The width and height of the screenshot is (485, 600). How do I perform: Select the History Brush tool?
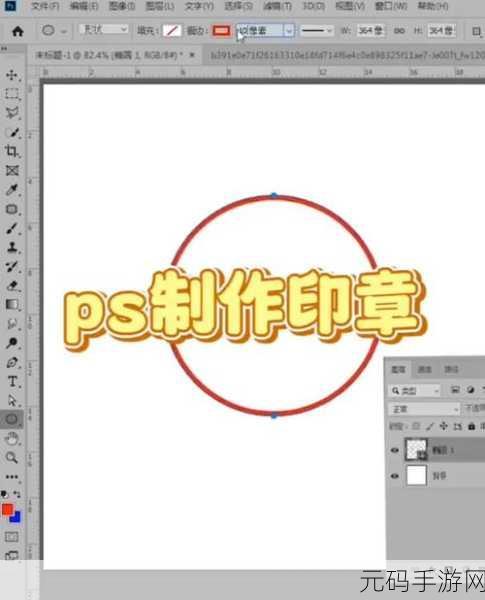[11, 266]
